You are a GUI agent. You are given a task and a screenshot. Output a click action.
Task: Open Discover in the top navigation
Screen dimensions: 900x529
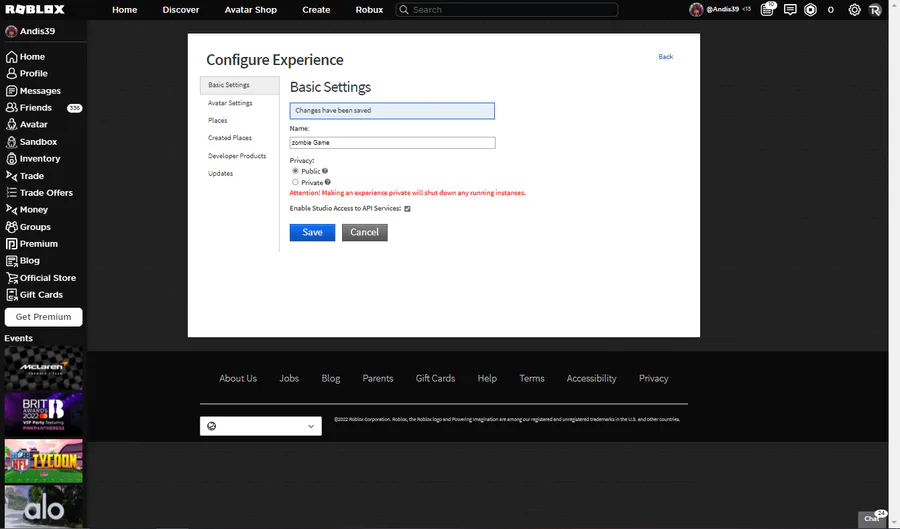click(x=181, y=10)
